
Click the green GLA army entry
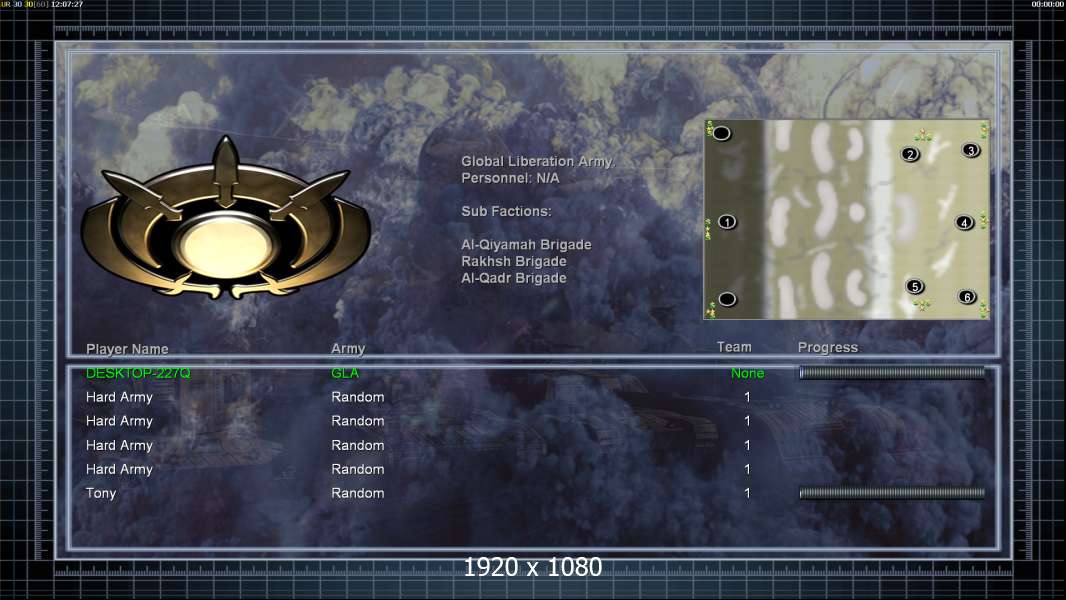tap(345, 373)
